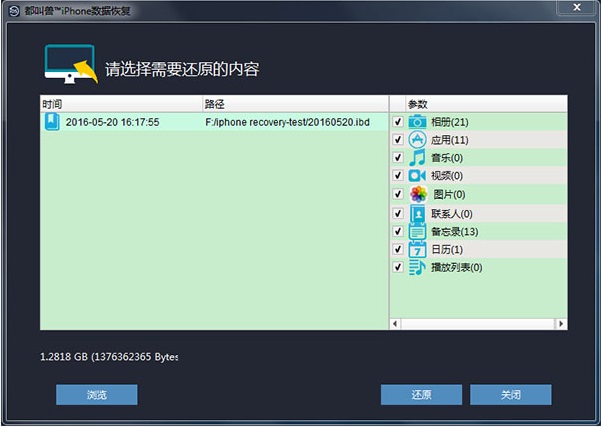This screenshot has height=427, width=601.
Task: Click the camera icon for 相册
Action: pyautogui.click(x=417, y=122)
